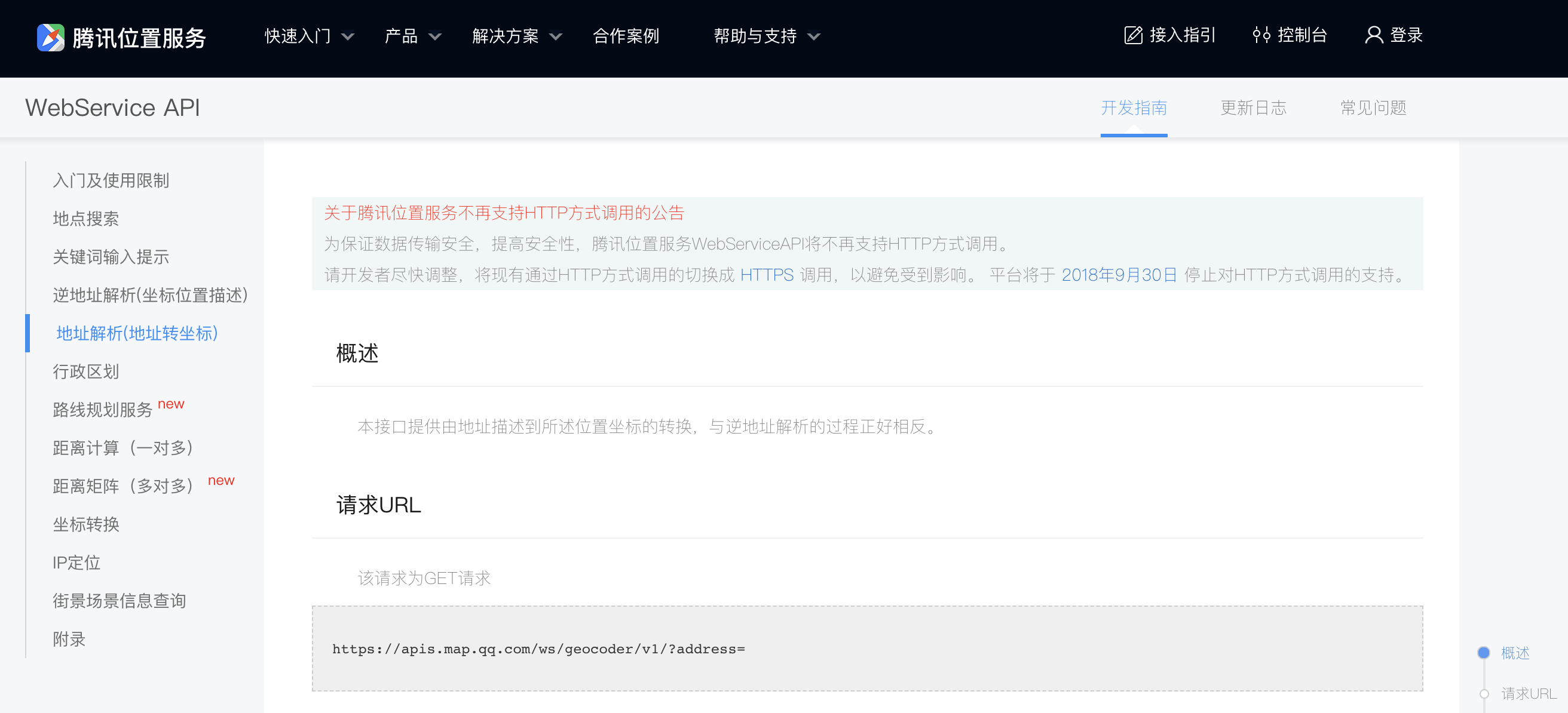Open 行政区划 in the sidebar
The width and height of the screenshot is (1568, 713).
86,371
